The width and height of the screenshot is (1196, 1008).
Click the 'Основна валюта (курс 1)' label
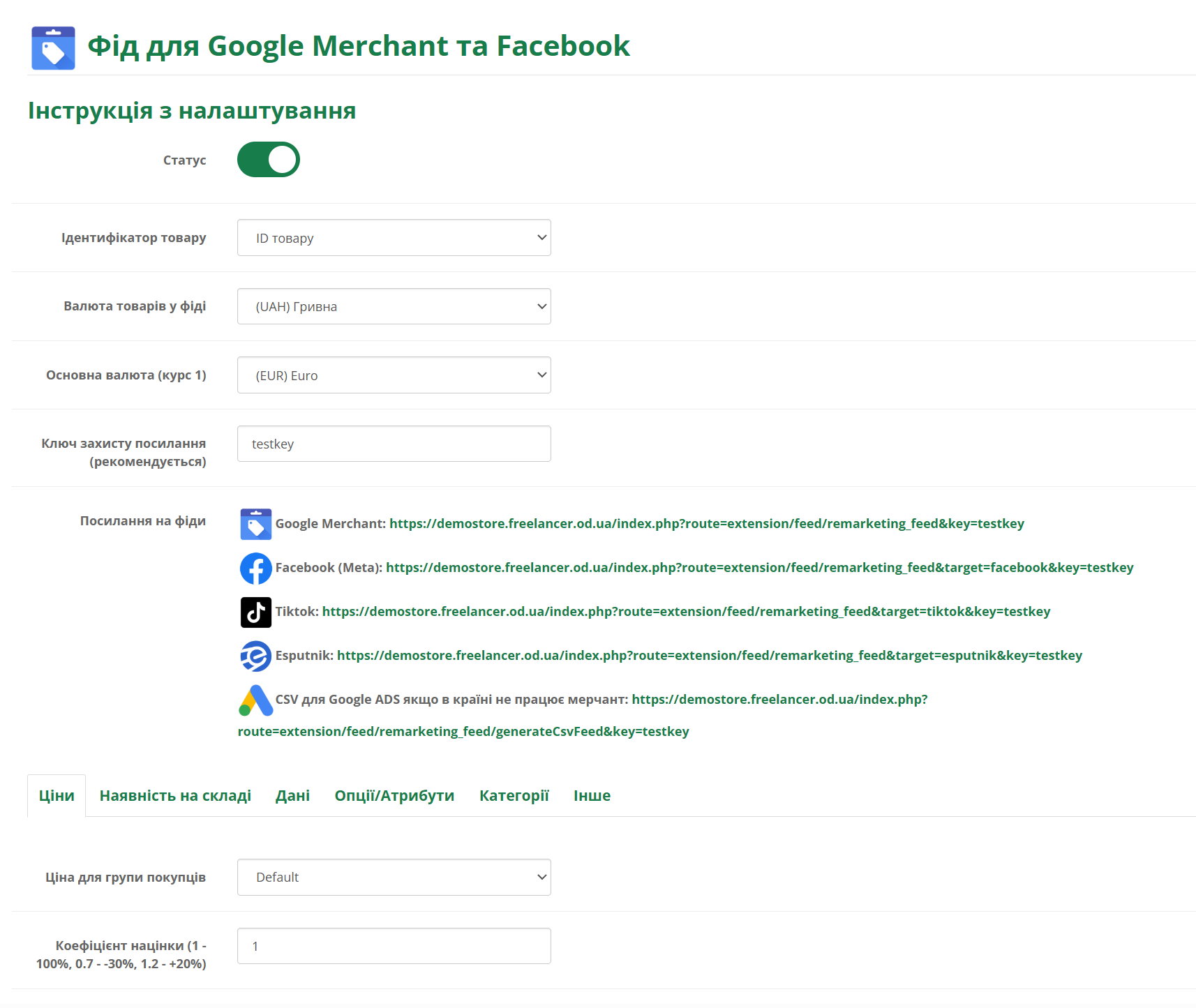click(x=126, y=375)
